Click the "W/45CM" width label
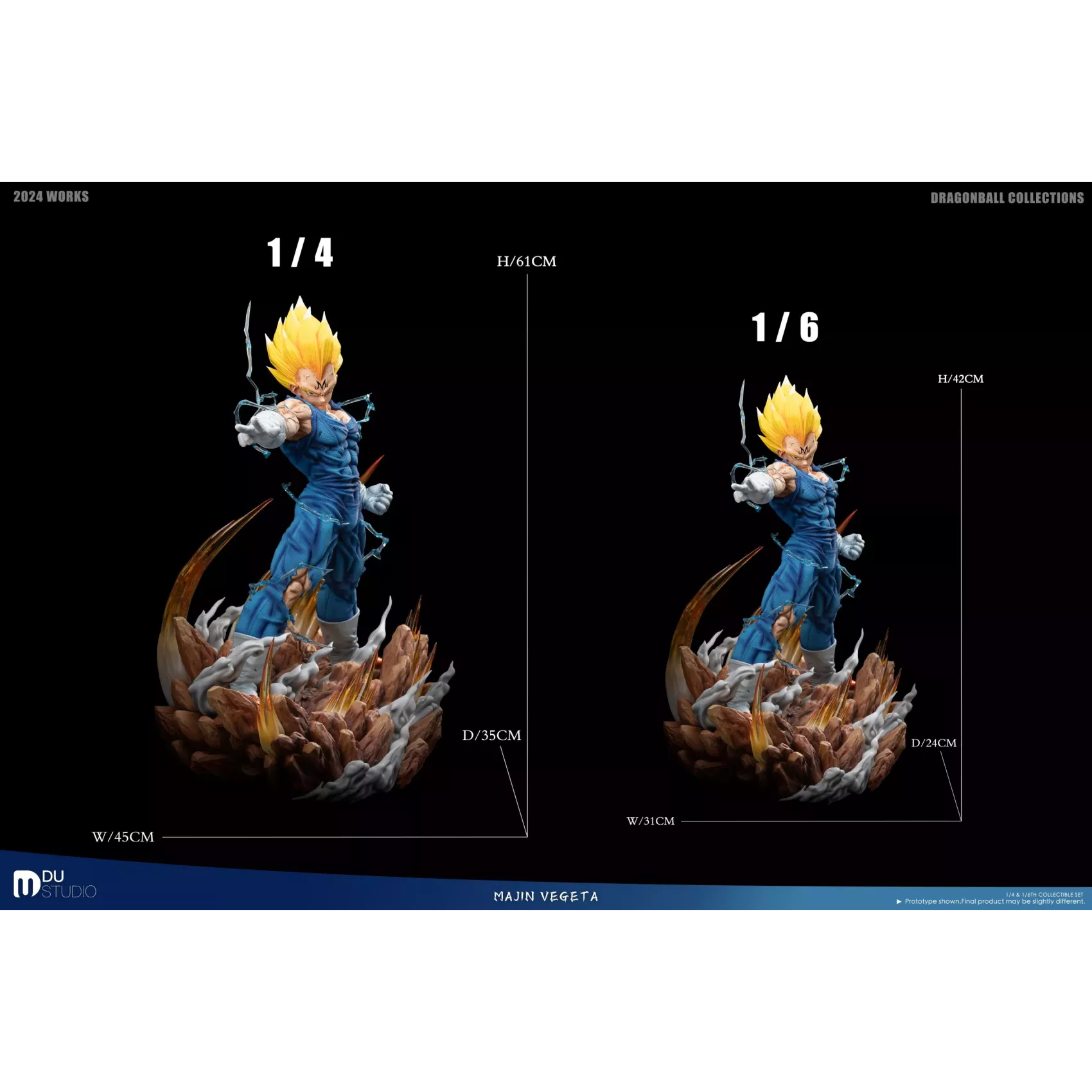This screenshot has height=1092, width=1092. [x=123, y=837]
